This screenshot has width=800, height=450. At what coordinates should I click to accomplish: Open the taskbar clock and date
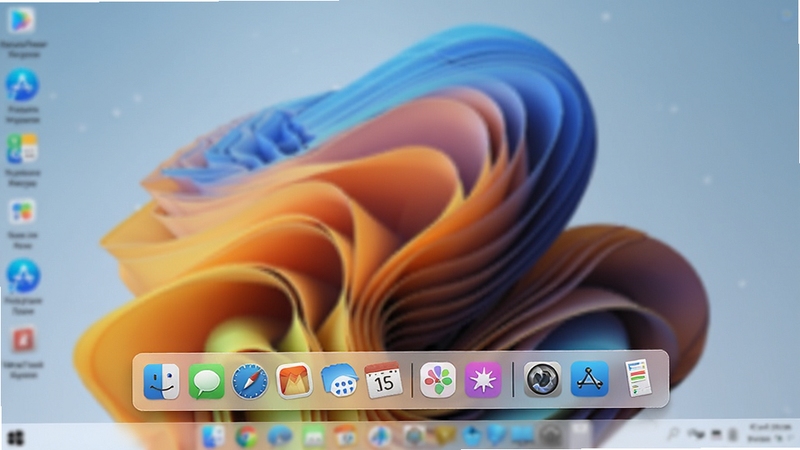[769, 433]
